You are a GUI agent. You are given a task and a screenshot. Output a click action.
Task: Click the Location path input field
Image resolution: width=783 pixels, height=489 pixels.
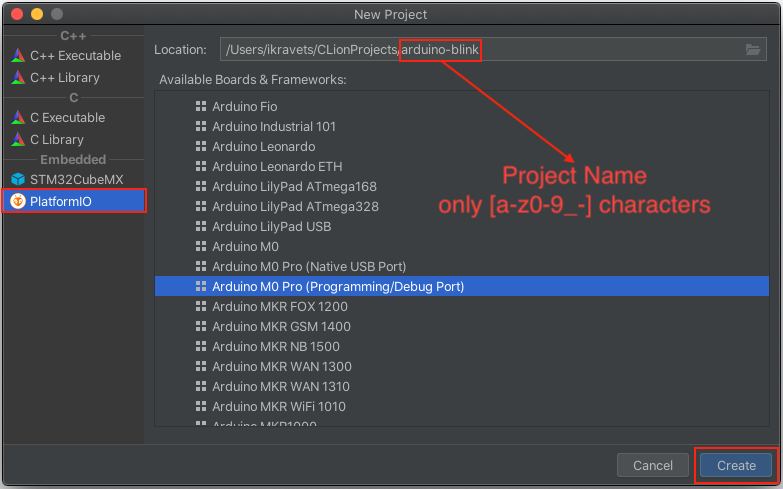pyautogui.click(x=493, y=49)
